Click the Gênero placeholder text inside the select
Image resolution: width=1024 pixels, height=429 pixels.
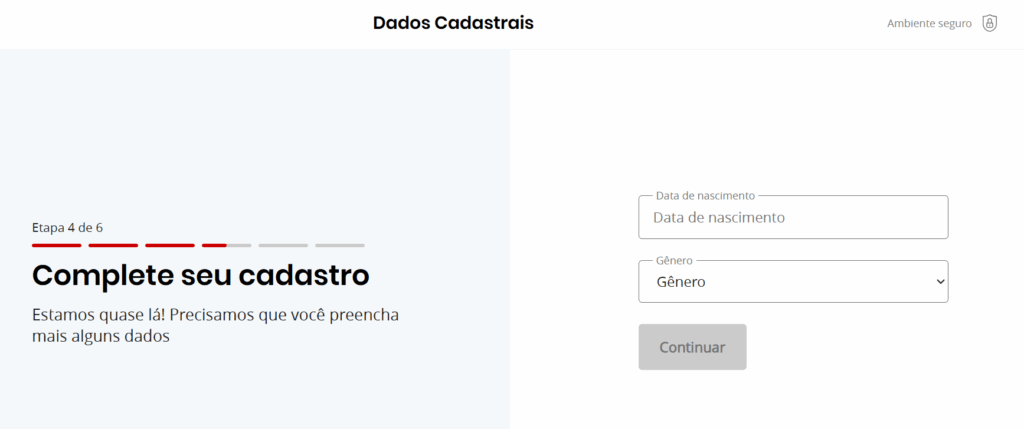(681, 282)
